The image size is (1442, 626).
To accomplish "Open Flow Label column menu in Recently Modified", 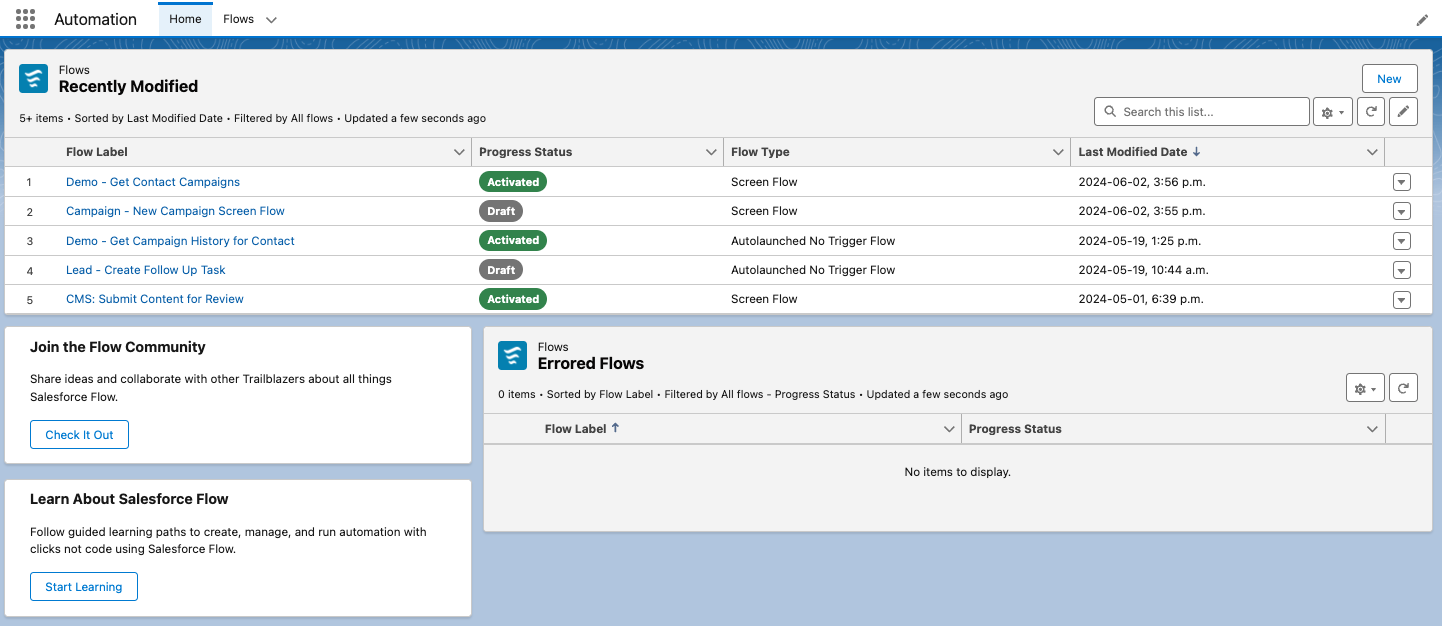I will point(460,152).
